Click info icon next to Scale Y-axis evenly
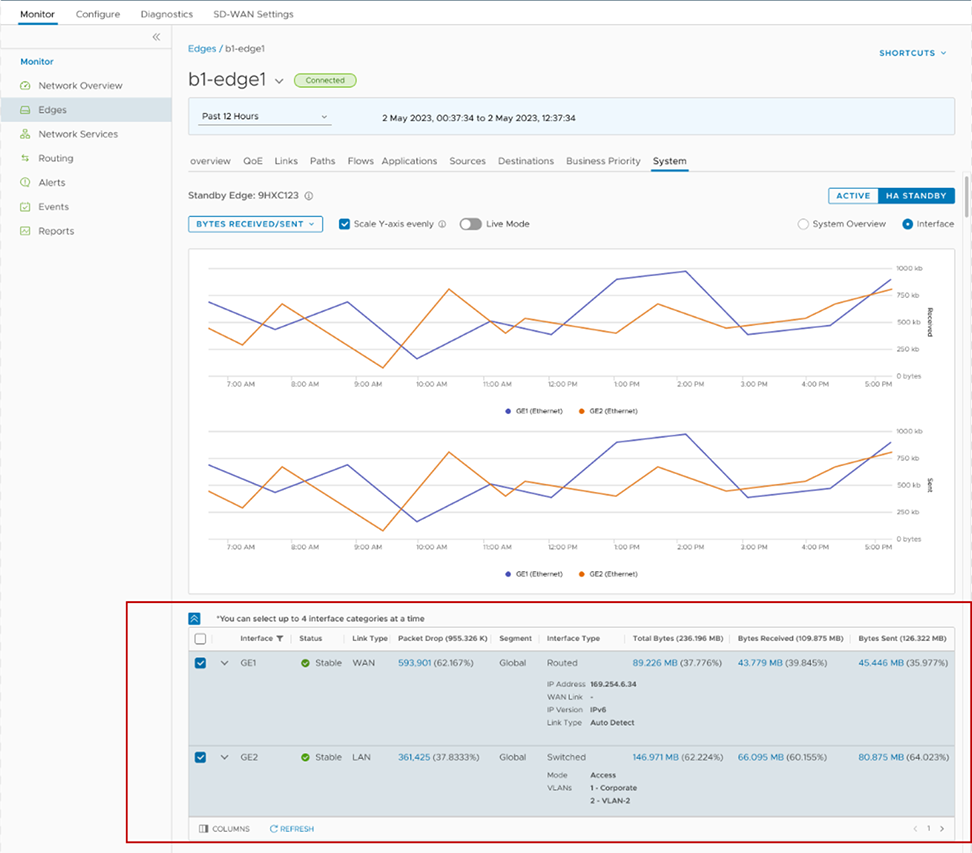Viewport: 972px width, 853px height. [442, 224]
